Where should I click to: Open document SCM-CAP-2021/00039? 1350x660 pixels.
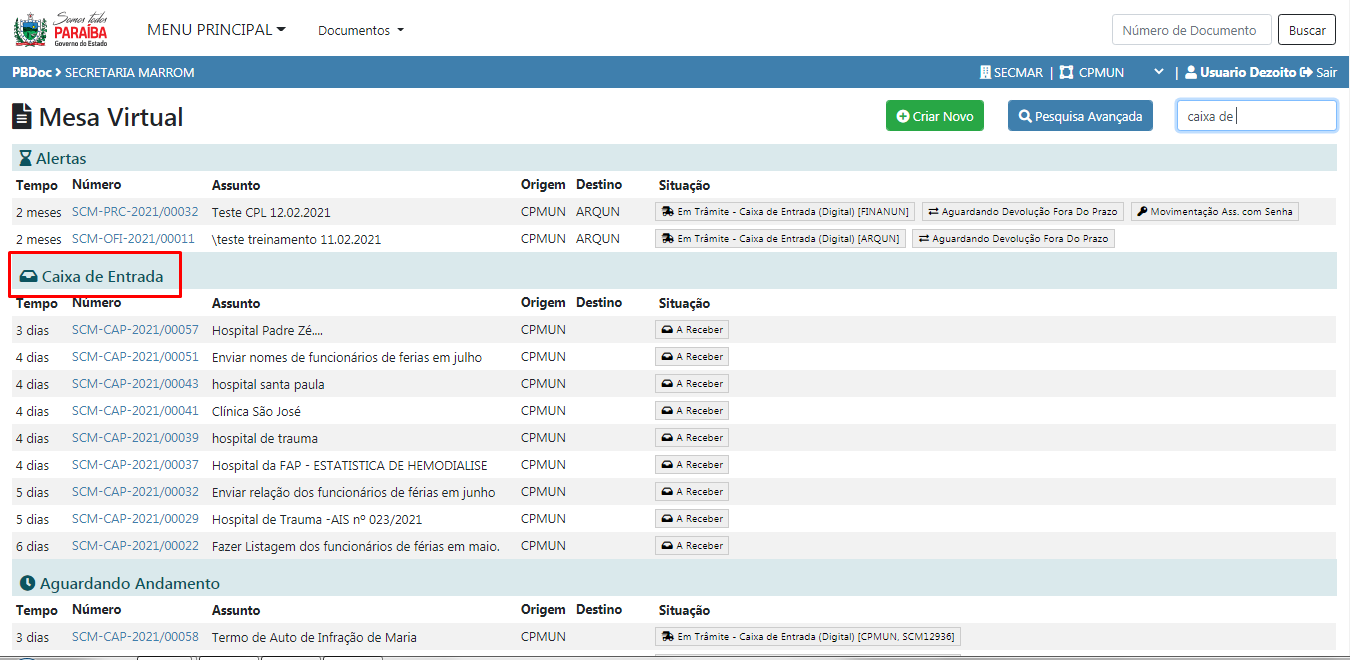point(135,438)
